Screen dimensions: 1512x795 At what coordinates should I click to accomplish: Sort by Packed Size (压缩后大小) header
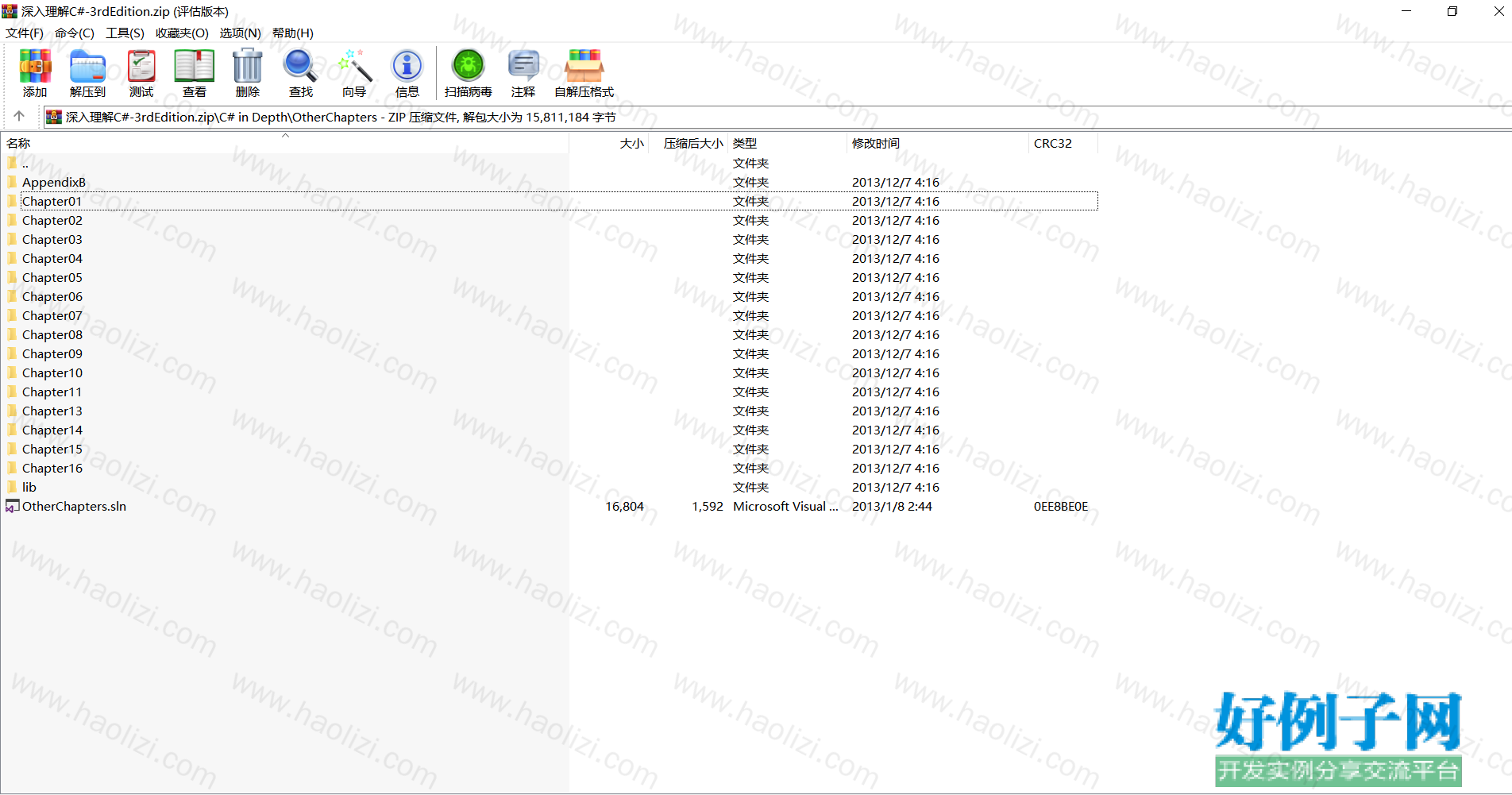(x=688, y=143)
